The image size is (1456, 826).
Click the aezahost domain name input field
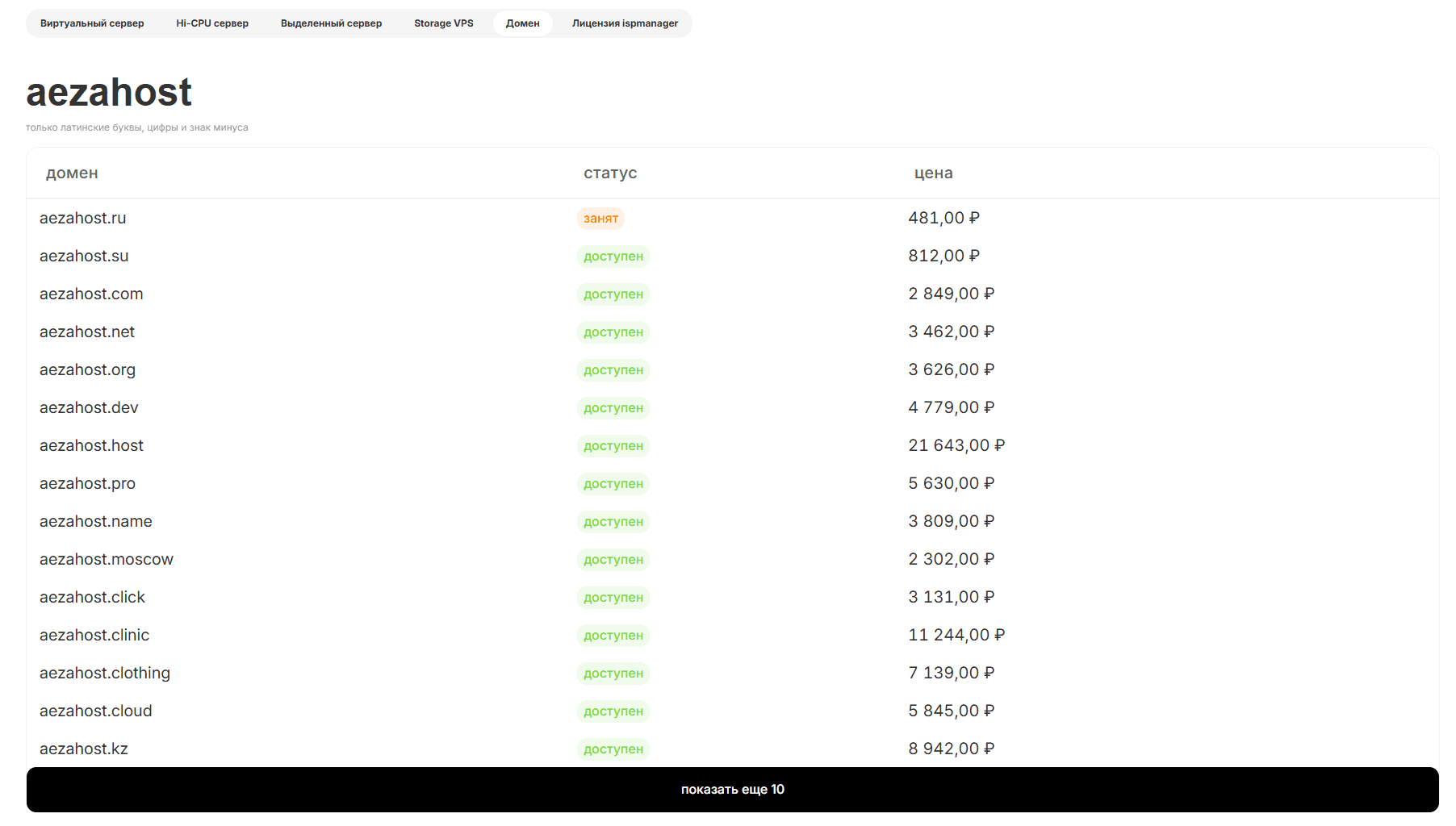pyautogui.click(x=109, y=93)
